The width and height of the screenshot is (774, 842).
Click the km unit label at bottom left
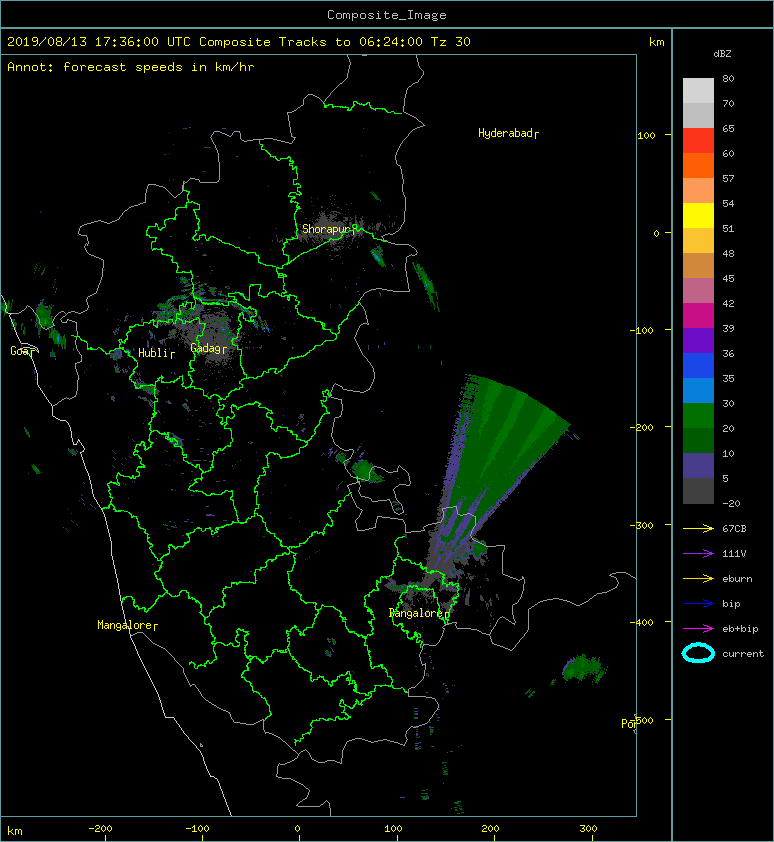pyautogui.click(x=15, y=831)
